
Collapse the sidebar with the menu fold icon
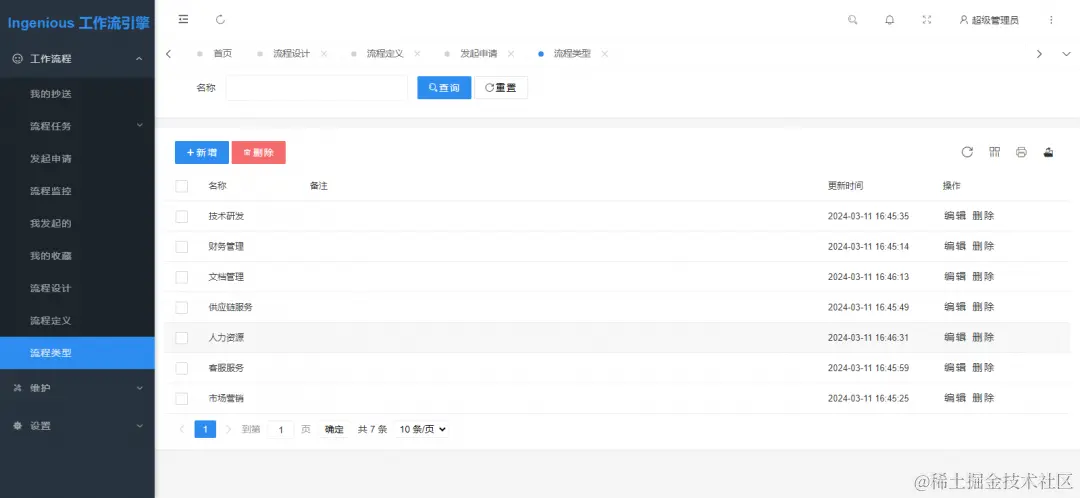click(x=183, y=20)
